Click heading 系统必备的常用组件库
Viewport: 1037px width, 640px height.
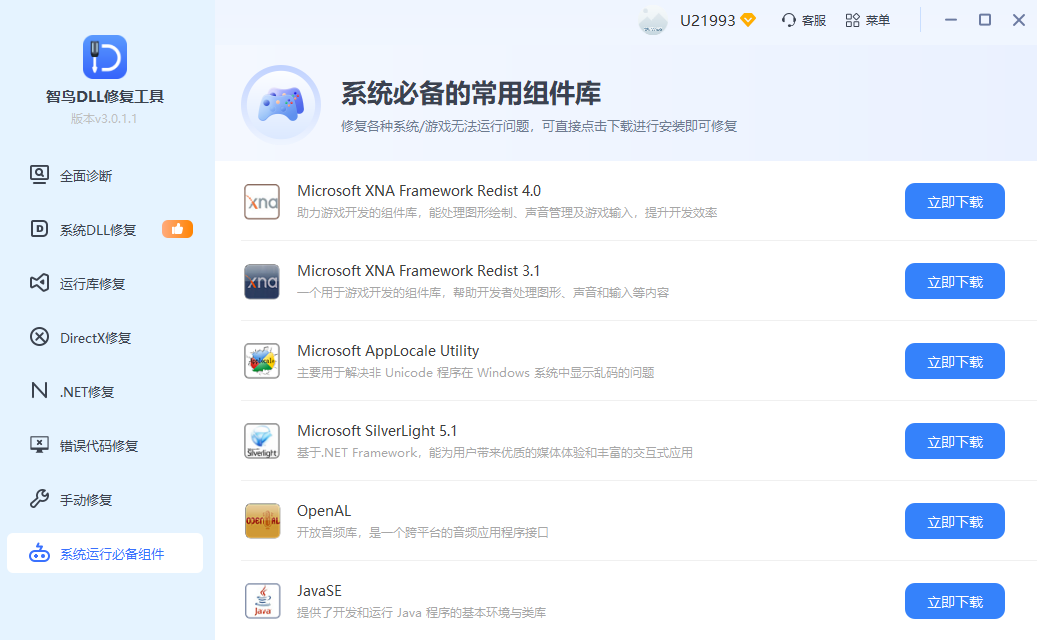pyautogui.click(x=471, y=93)
